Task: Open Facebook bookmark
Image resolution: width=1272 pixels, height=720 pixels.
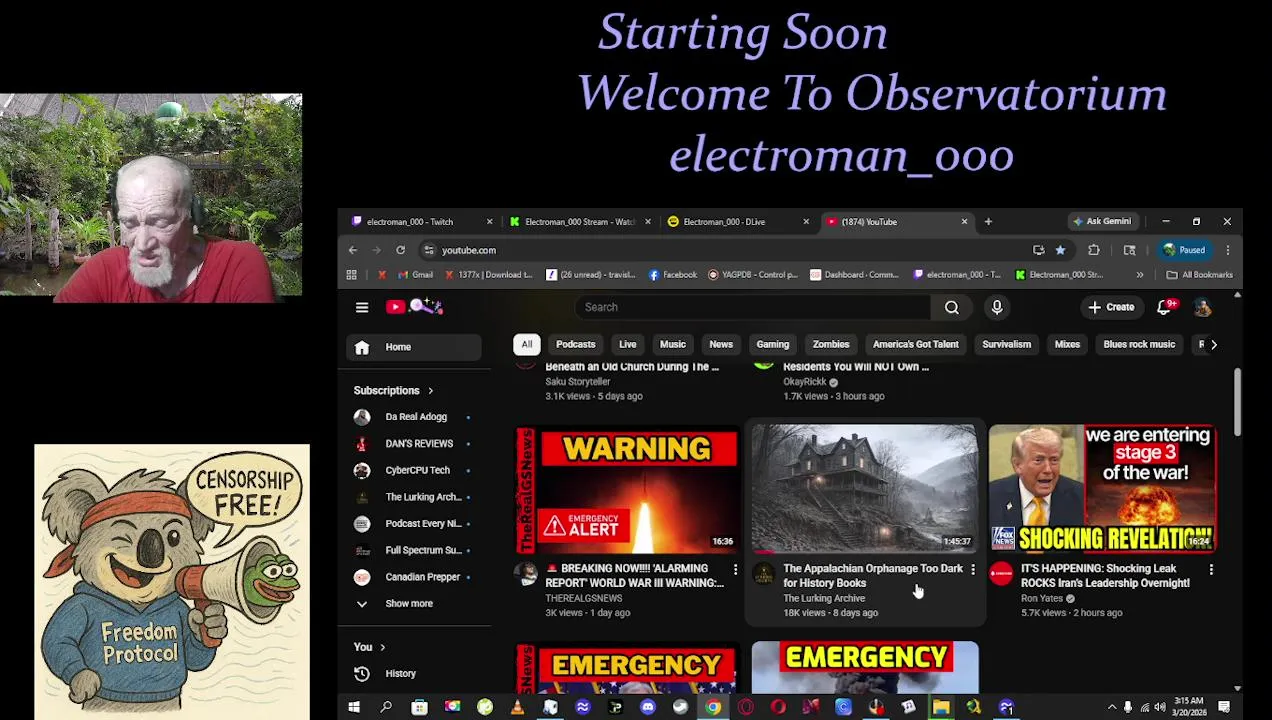Action: 673,275
